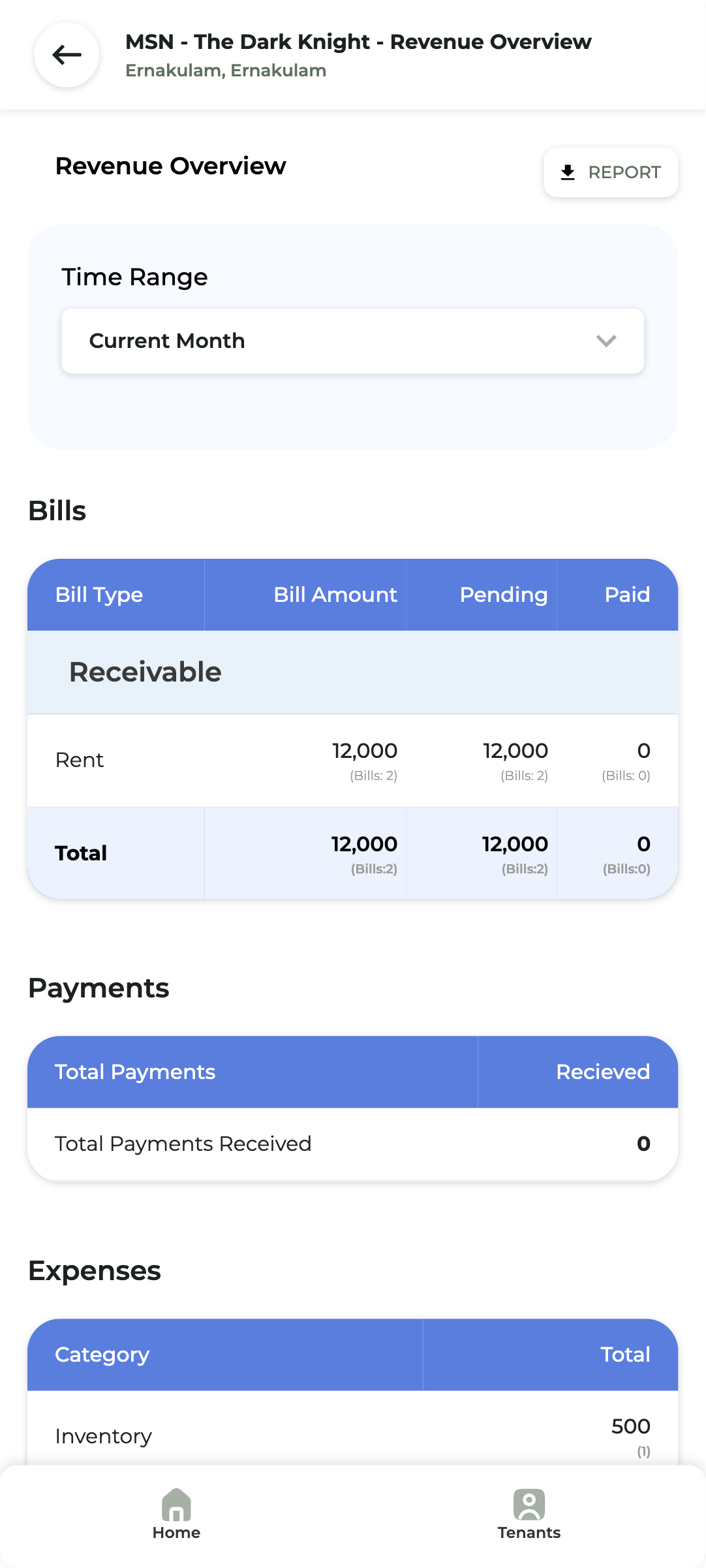Image resolution: width=706 pixels, height=1568 pixels.
Task: Tap the Total Payments Received row
Action: click(x=352, y=1144)
